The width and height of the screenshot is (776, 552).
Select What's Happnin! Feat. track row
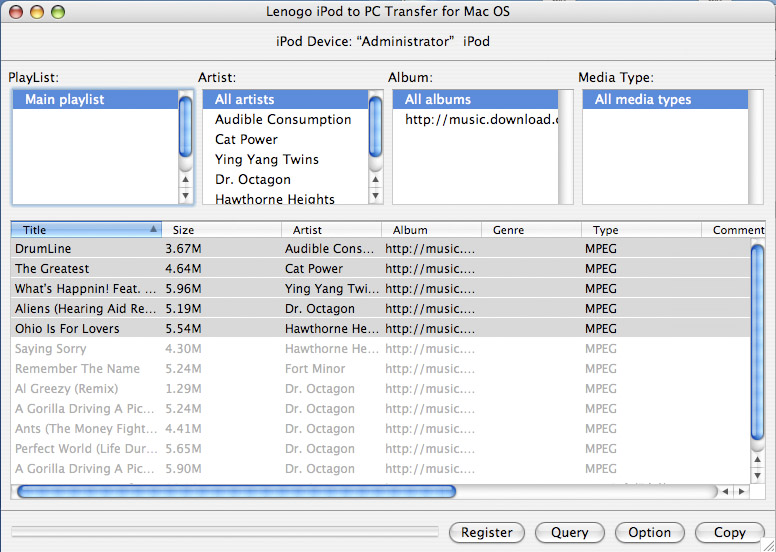(x=380, y=289)
